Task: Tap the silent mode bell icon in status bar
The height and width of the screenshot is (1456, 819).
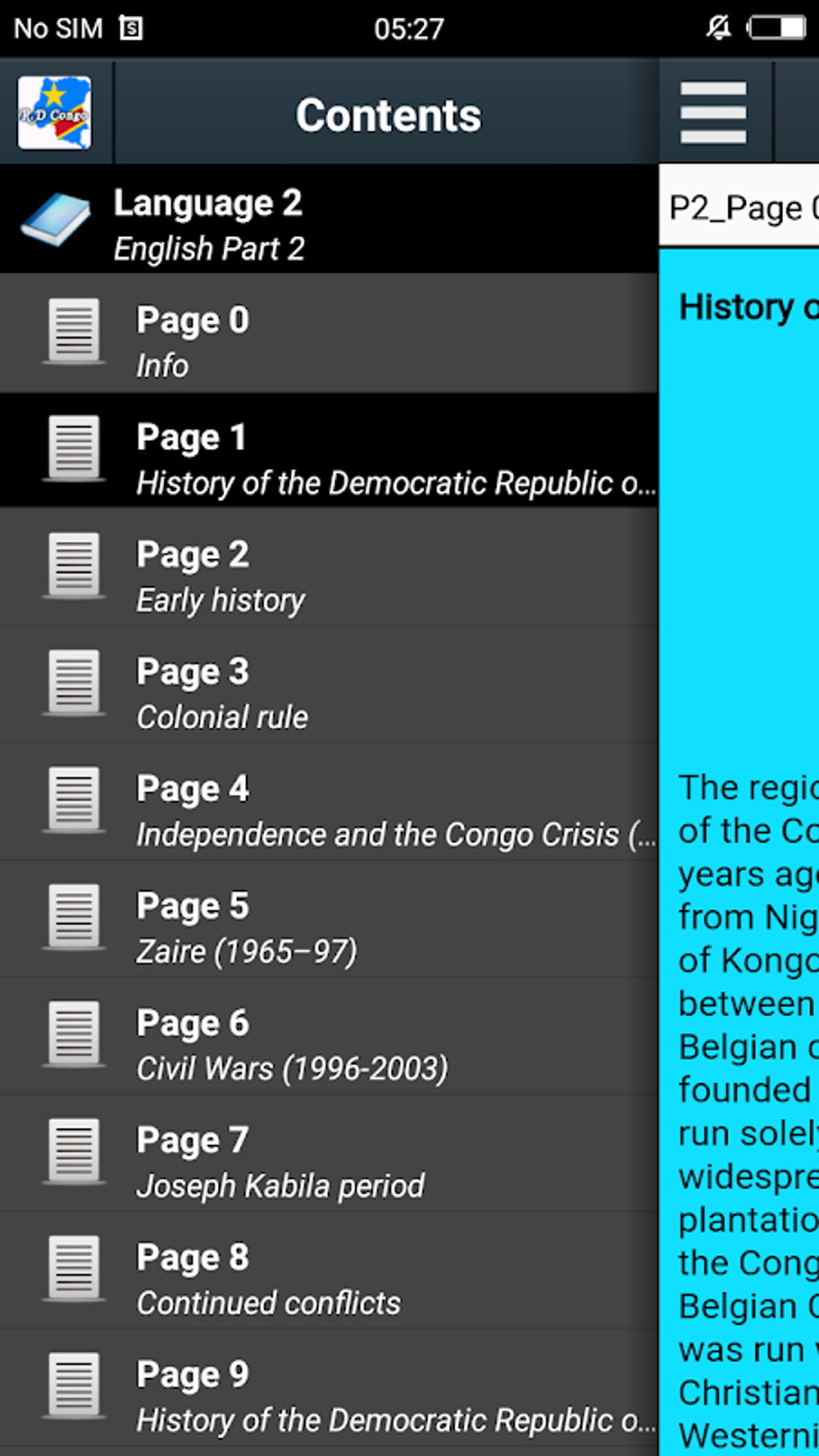Action: coord(718,28)
